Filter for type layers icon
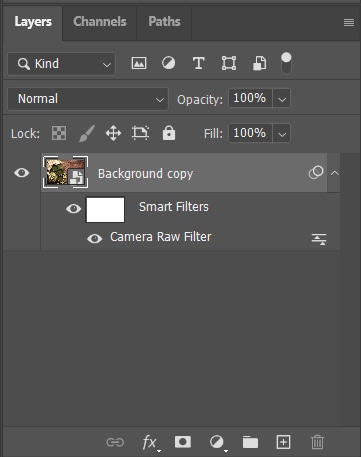 (199, 63)
